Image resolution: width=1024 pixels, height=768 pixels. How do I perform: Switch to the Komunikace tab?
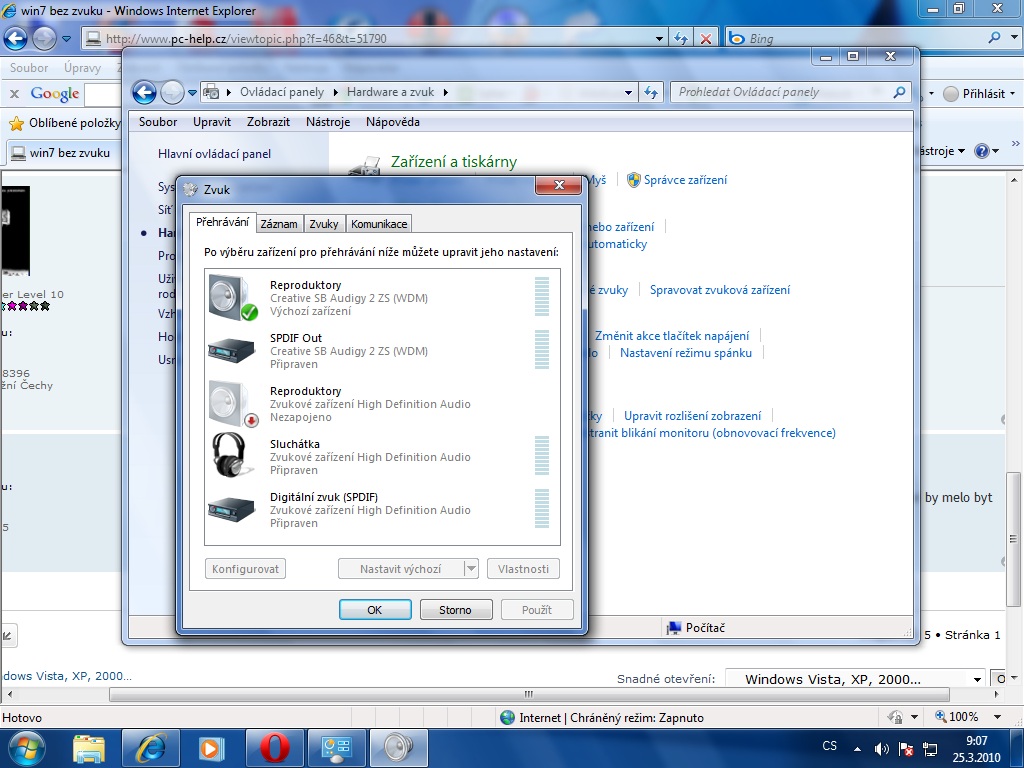pyautogui.click(x=379, y=224)
